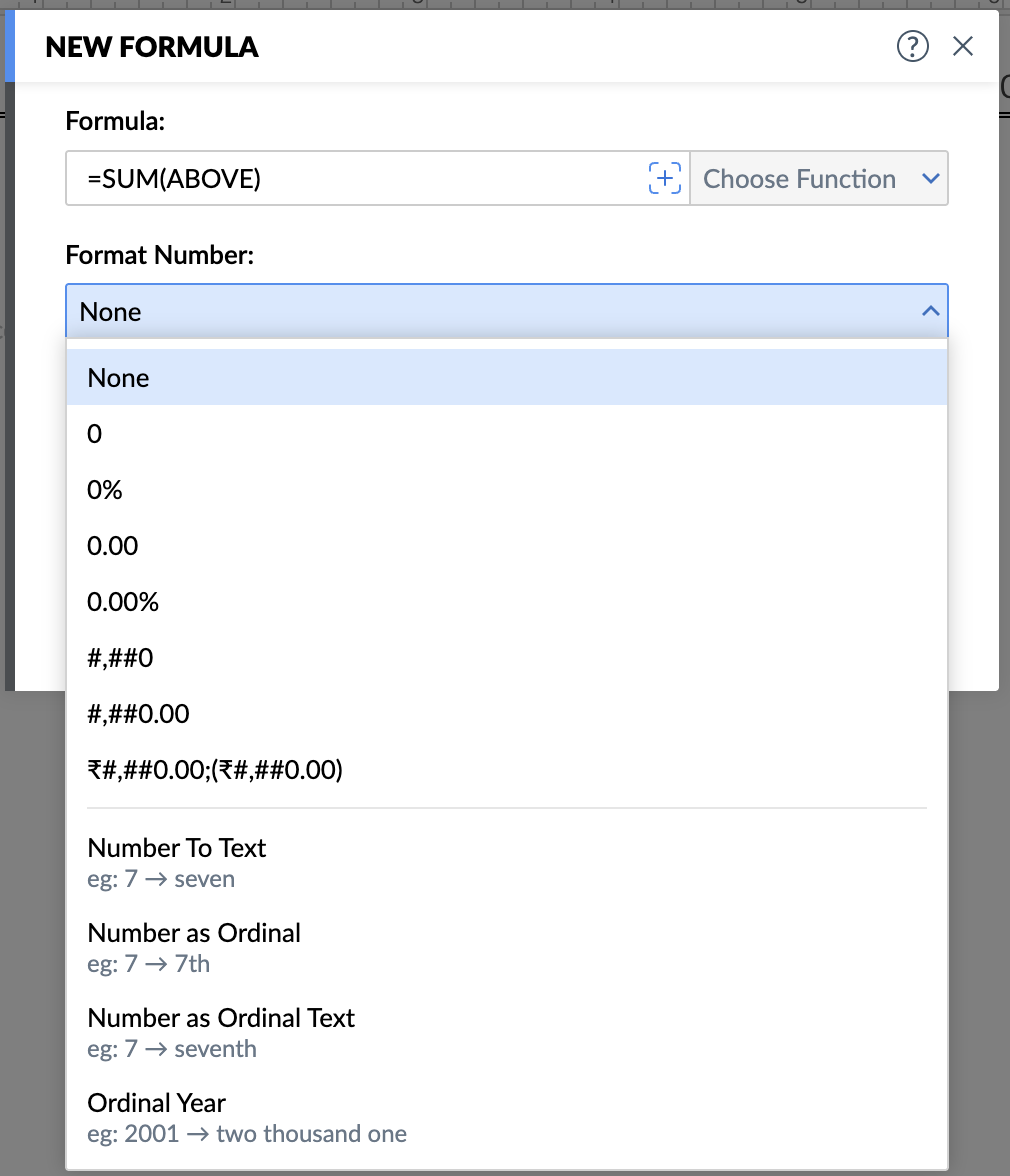
Task: Click the Choose Function chevron arrow
Action: (x=931, y=178)
